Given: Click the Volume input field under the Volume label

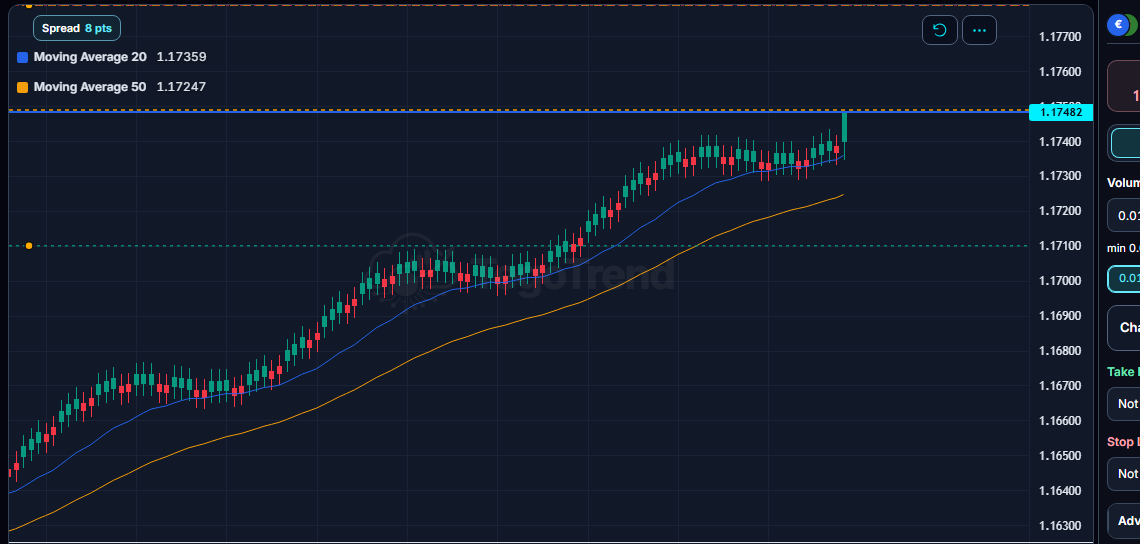Looking at the screenshot, I should tap(1124, 215).
